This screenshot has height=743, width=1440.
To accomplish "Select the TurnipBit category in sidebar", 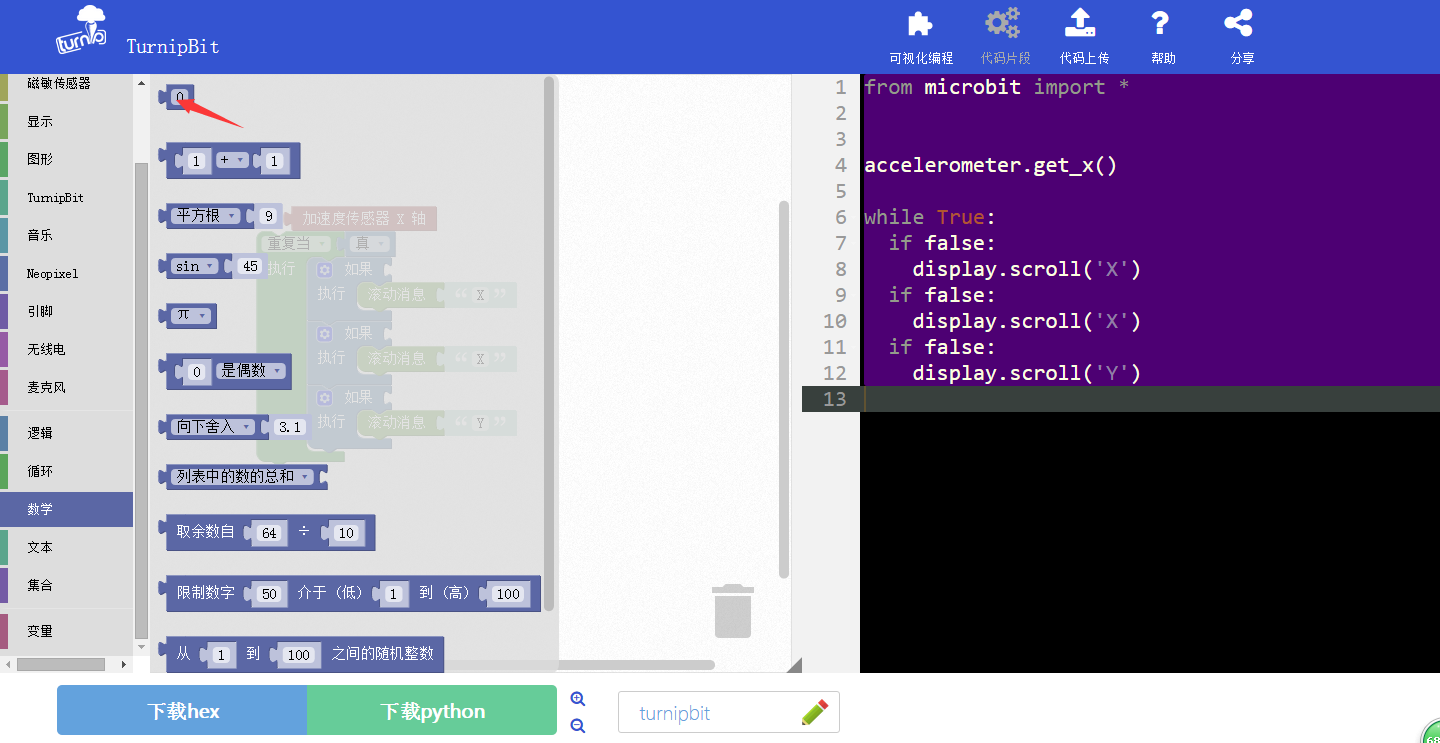I will click(x=66, y=197).
